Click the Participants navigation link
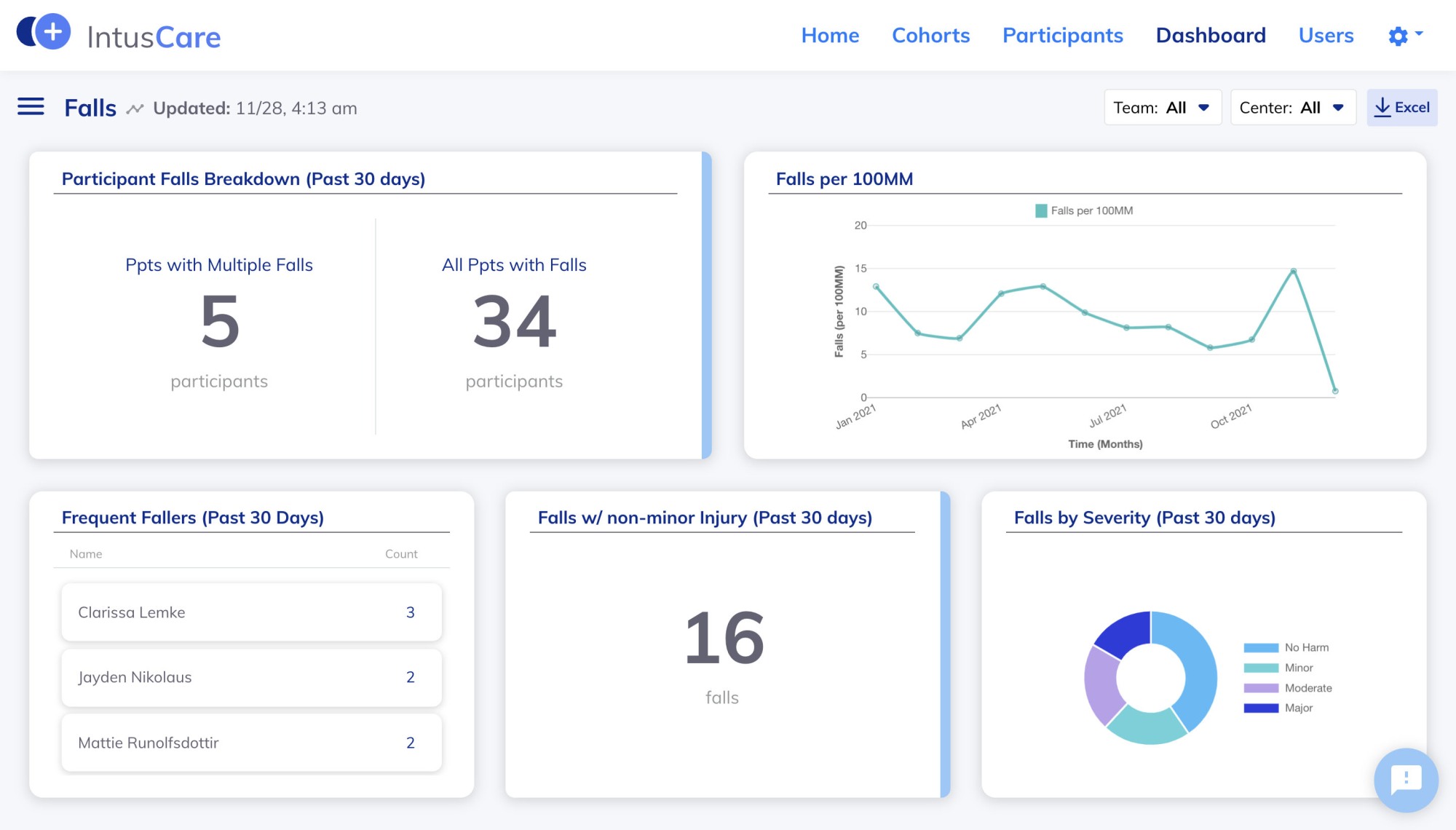The height and width of the screenshot is (830, 1456). (x=1062, y=34)
